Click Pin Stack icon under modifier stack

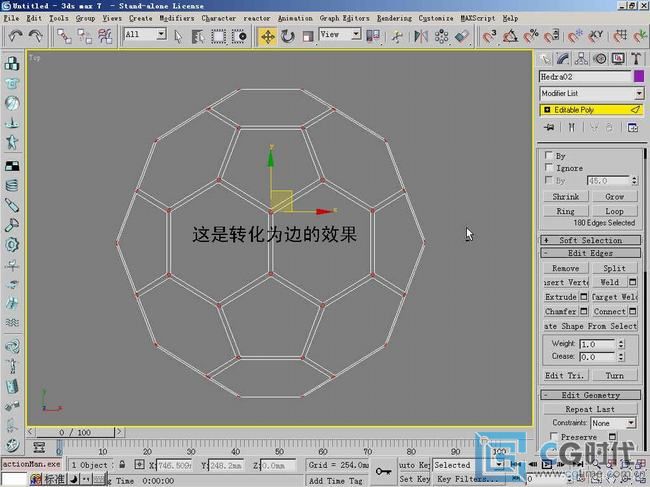549,127
